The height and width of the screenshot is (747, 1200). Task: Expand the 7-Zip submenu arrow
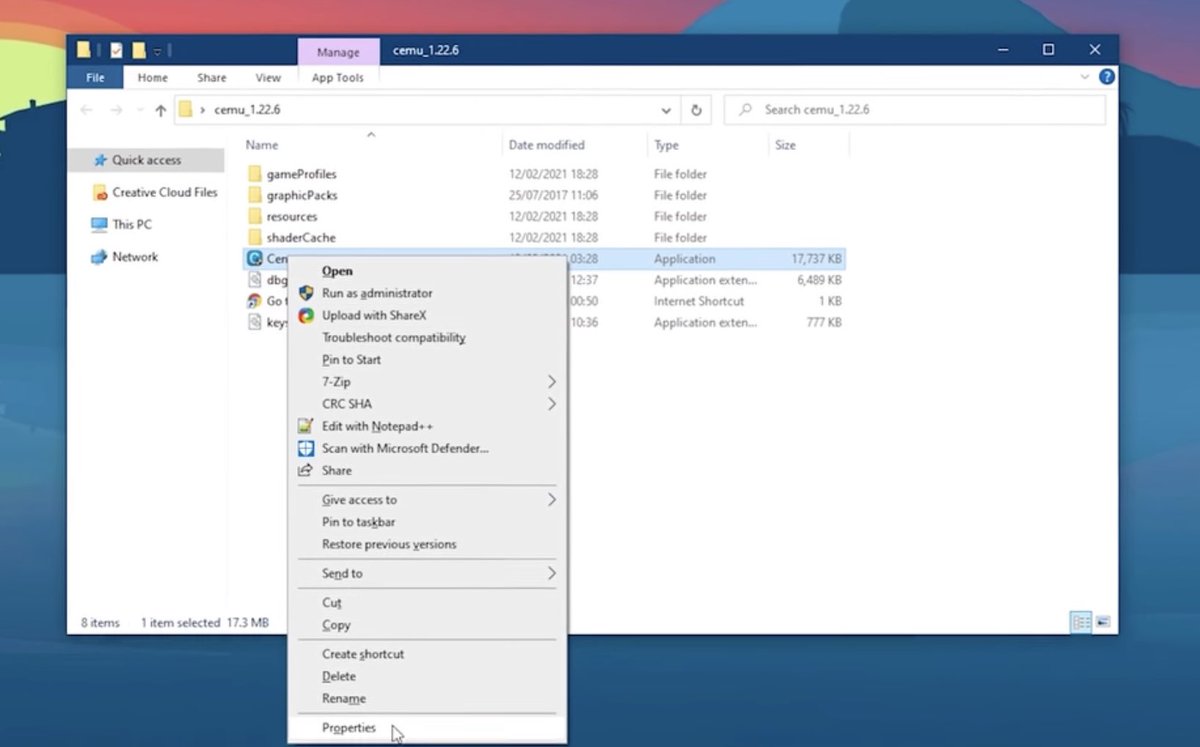pos(551,382)
